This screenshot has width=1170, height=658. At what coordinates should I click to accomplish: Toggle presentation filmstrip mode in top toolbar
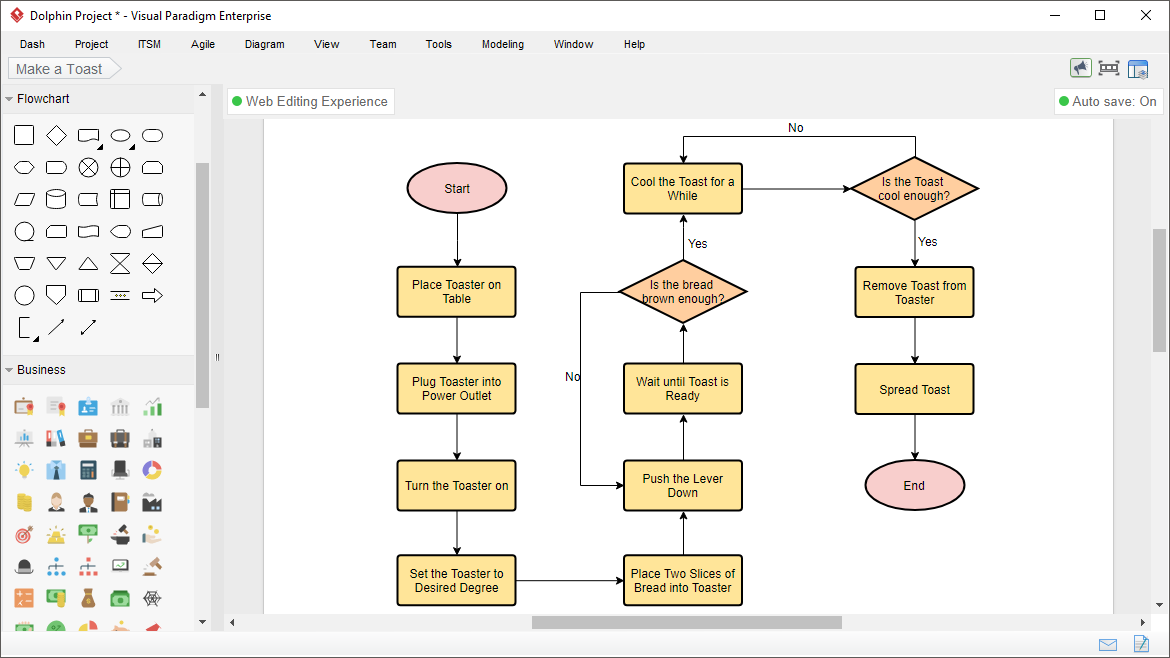click(x=1109, y=67)
